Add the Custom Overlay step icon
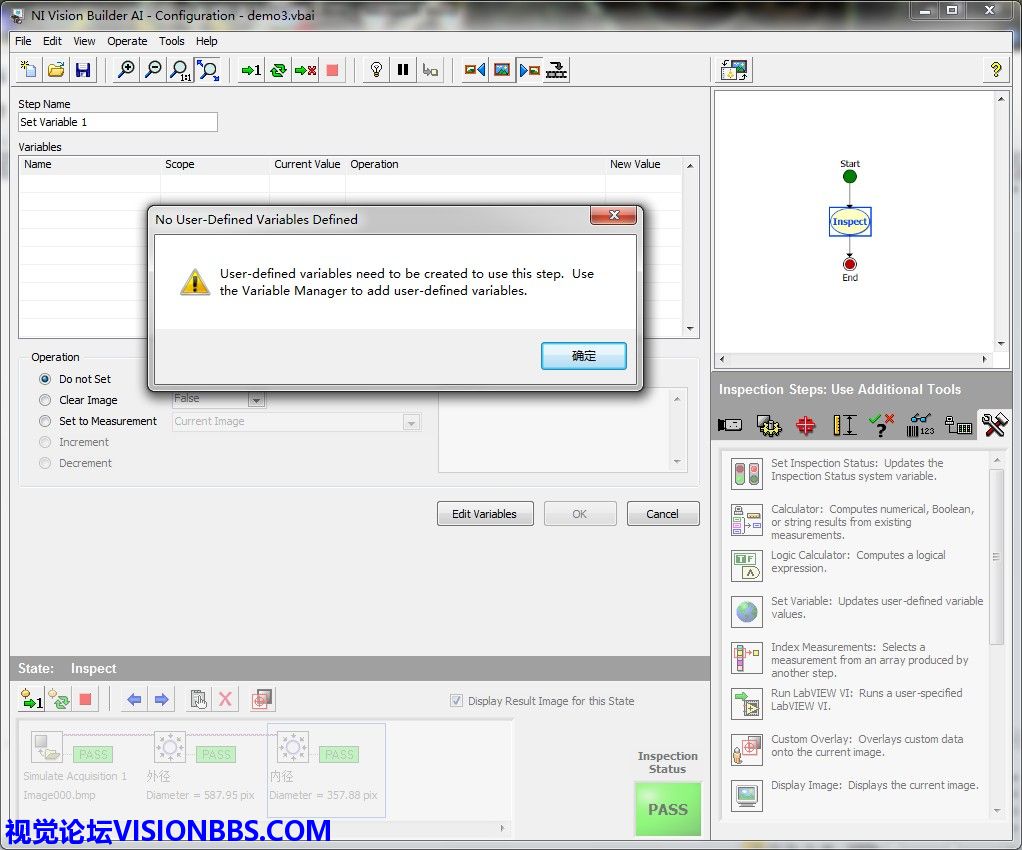Viewport: 1022px width, 850px height. 747,750
